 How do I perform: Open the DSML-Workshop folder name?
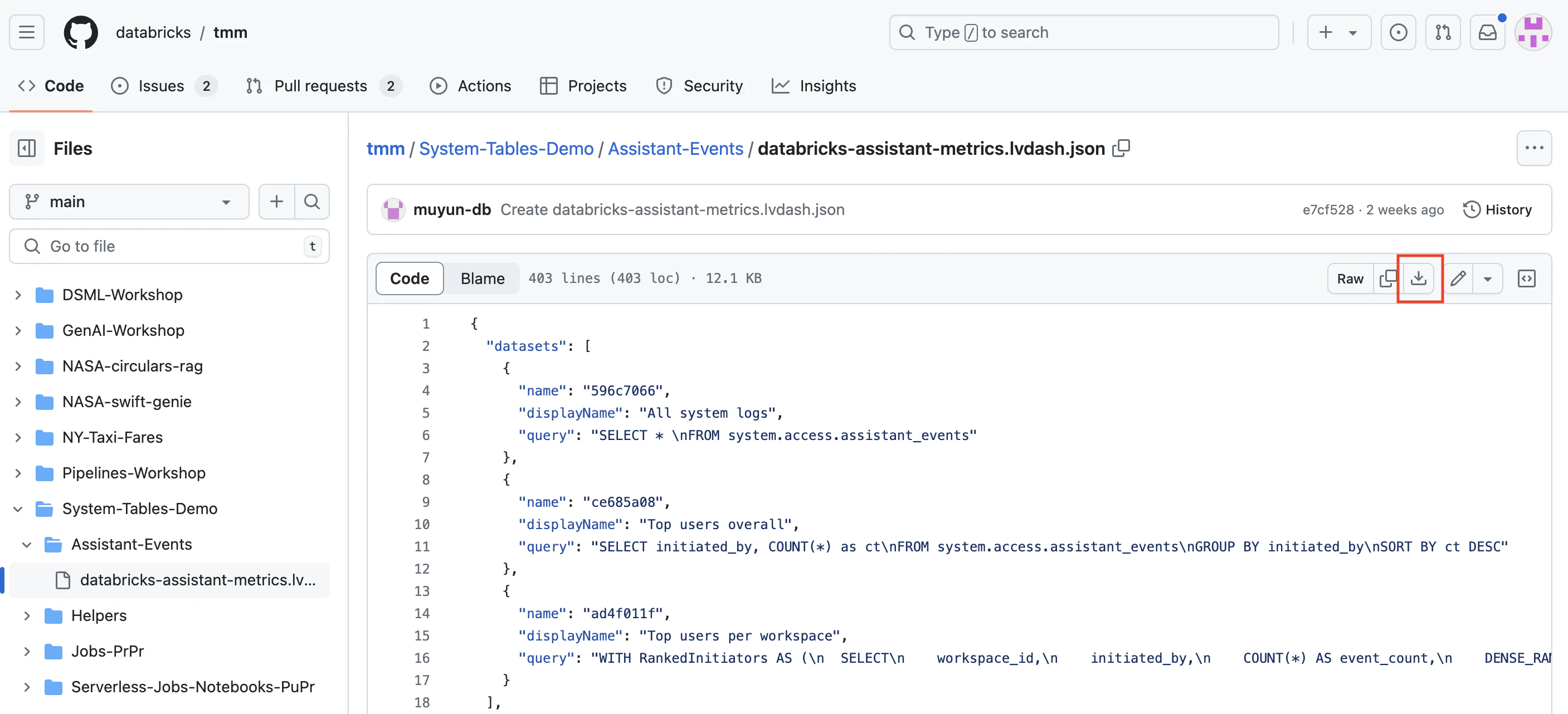(x=123, y=295)
